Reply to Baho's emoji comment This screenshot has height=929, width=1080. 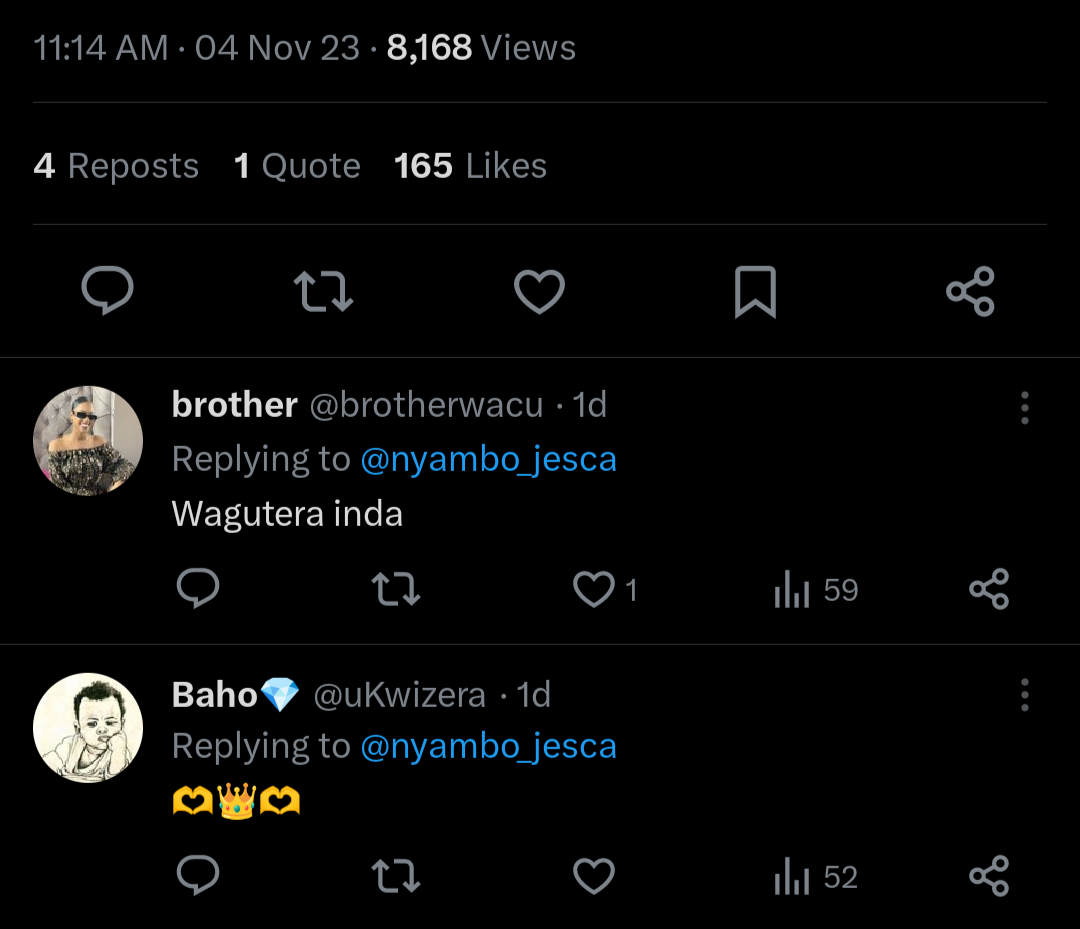tap(198, 877)
